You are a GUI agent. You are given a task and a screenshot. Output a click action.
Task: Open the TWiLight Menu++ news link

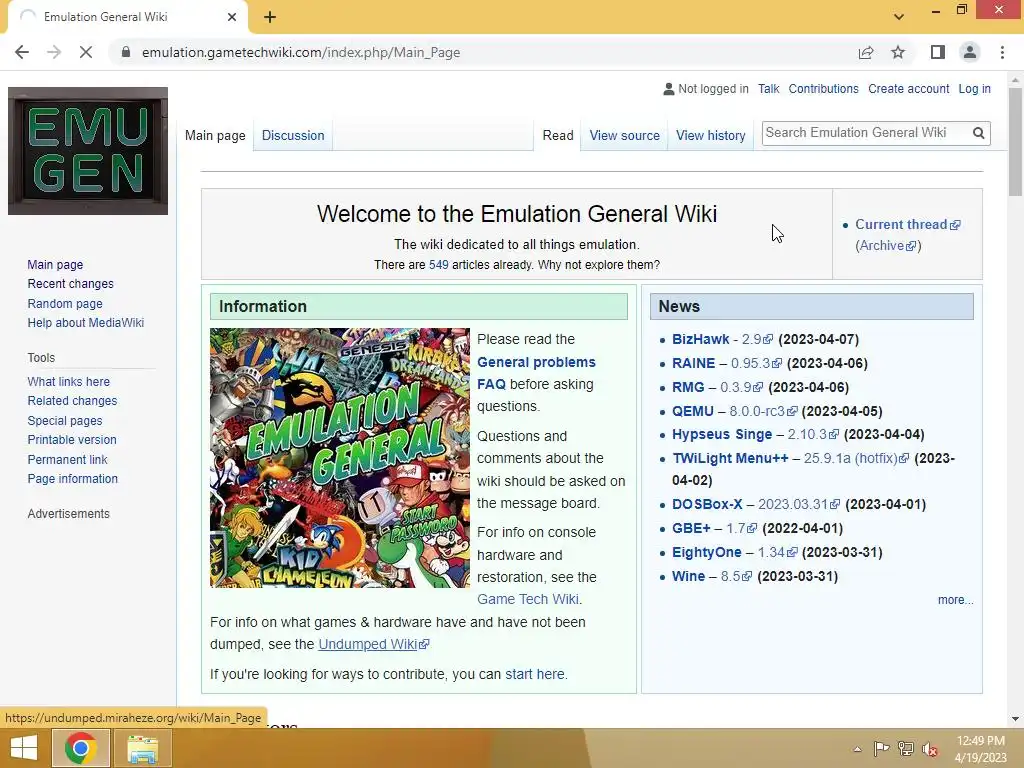[x=730, y=458]
